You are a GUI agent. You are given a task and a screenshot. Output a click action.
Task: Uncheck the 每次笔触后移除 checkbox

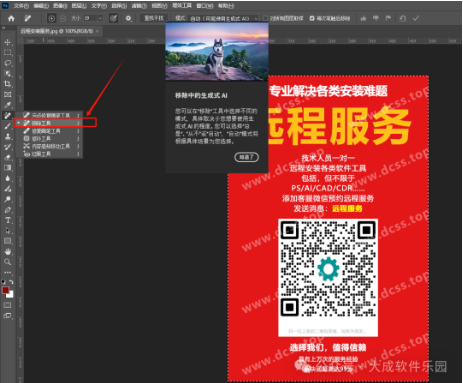tap(312, 18)
